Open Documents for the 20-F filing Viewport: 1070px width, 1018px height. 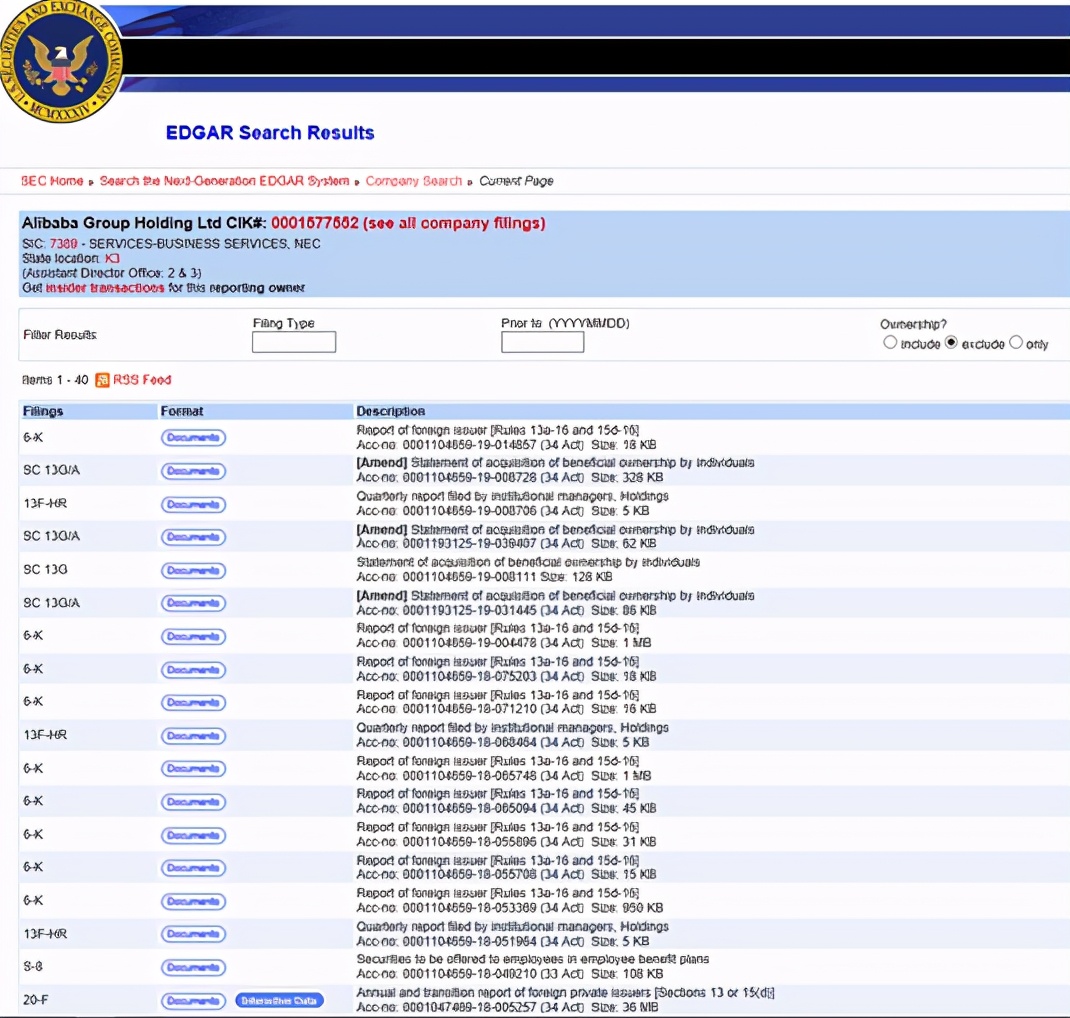tap(193, 1000)
